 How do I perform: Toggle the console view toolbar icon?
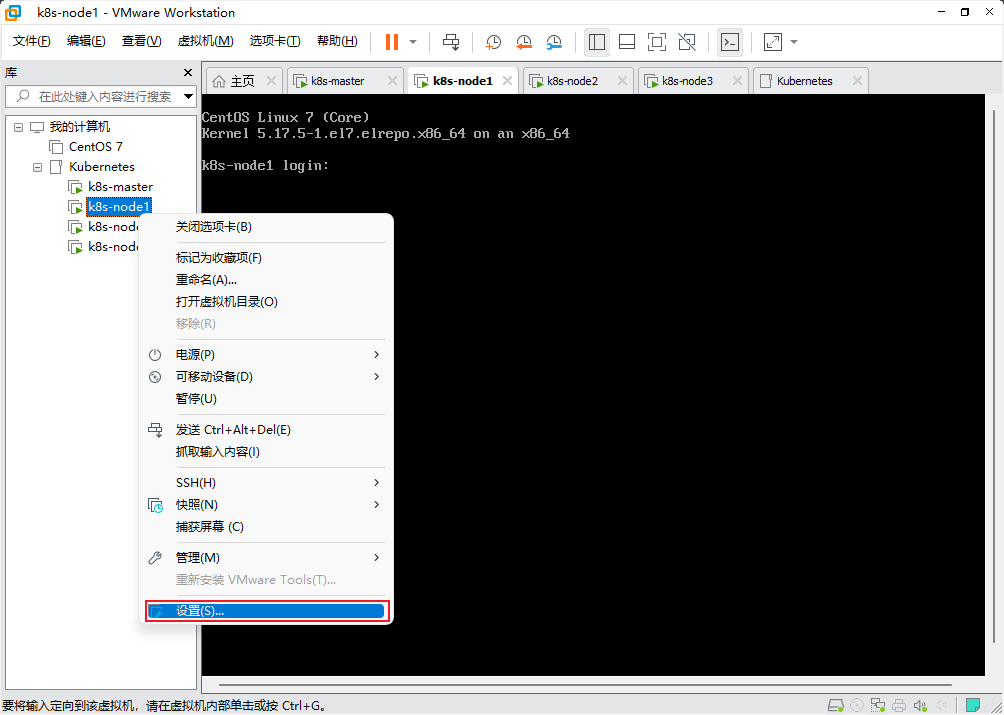[729, 42]
